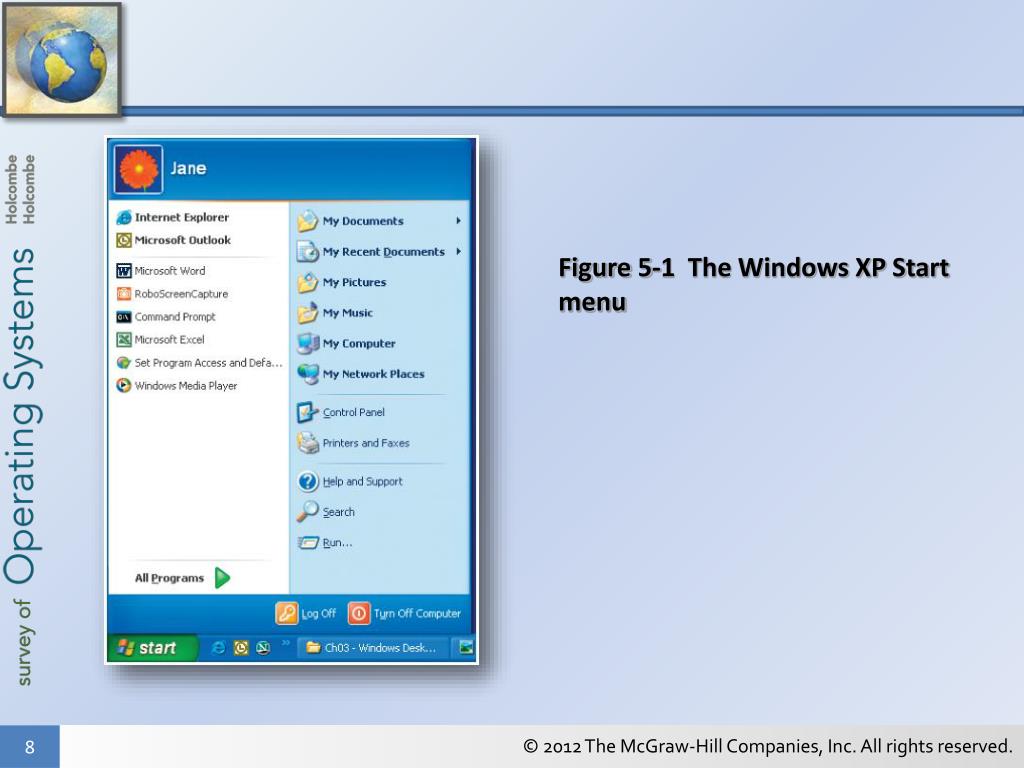Select Command Prompt menu entry label

click(x=175, y=317)
